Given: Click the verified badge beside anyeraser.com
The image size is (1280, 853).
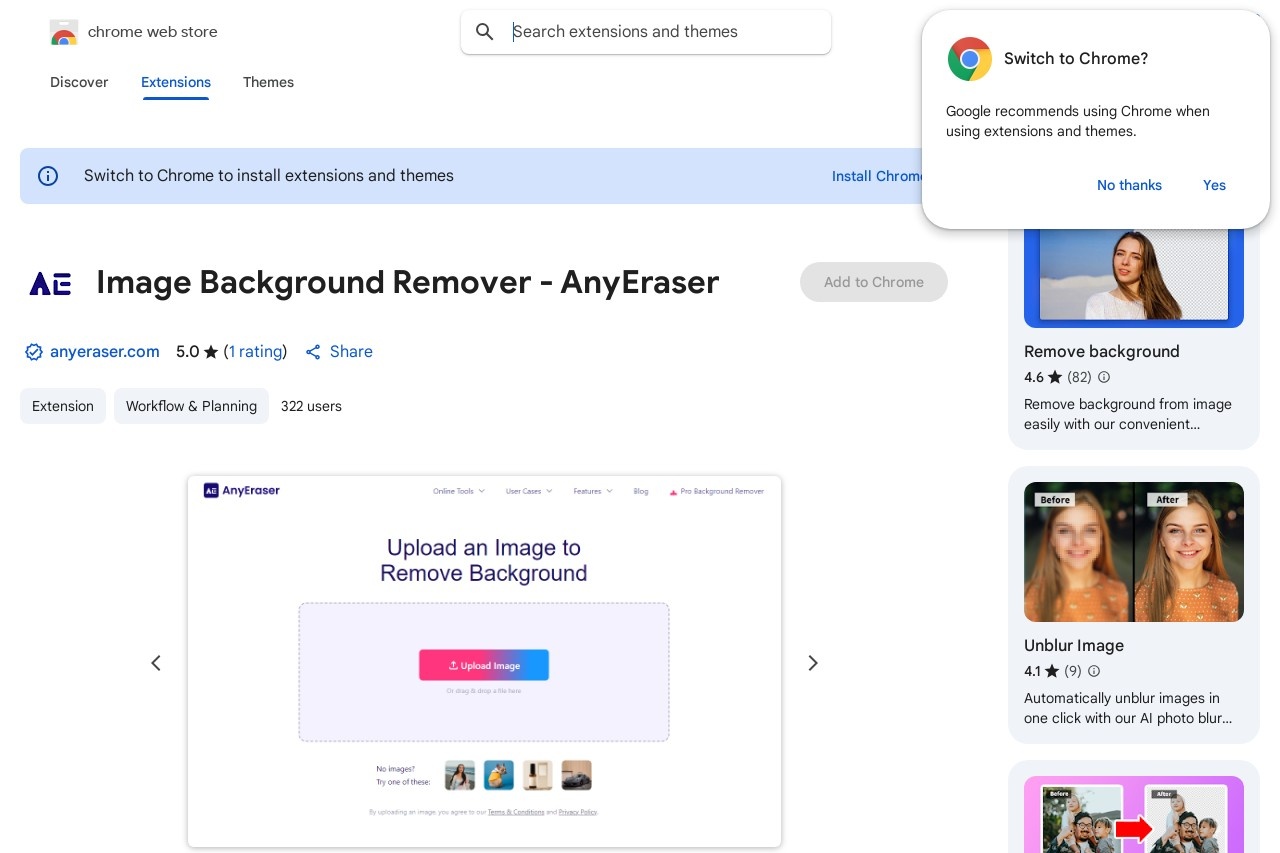Looking at the screenshot, I should point(34,352).
